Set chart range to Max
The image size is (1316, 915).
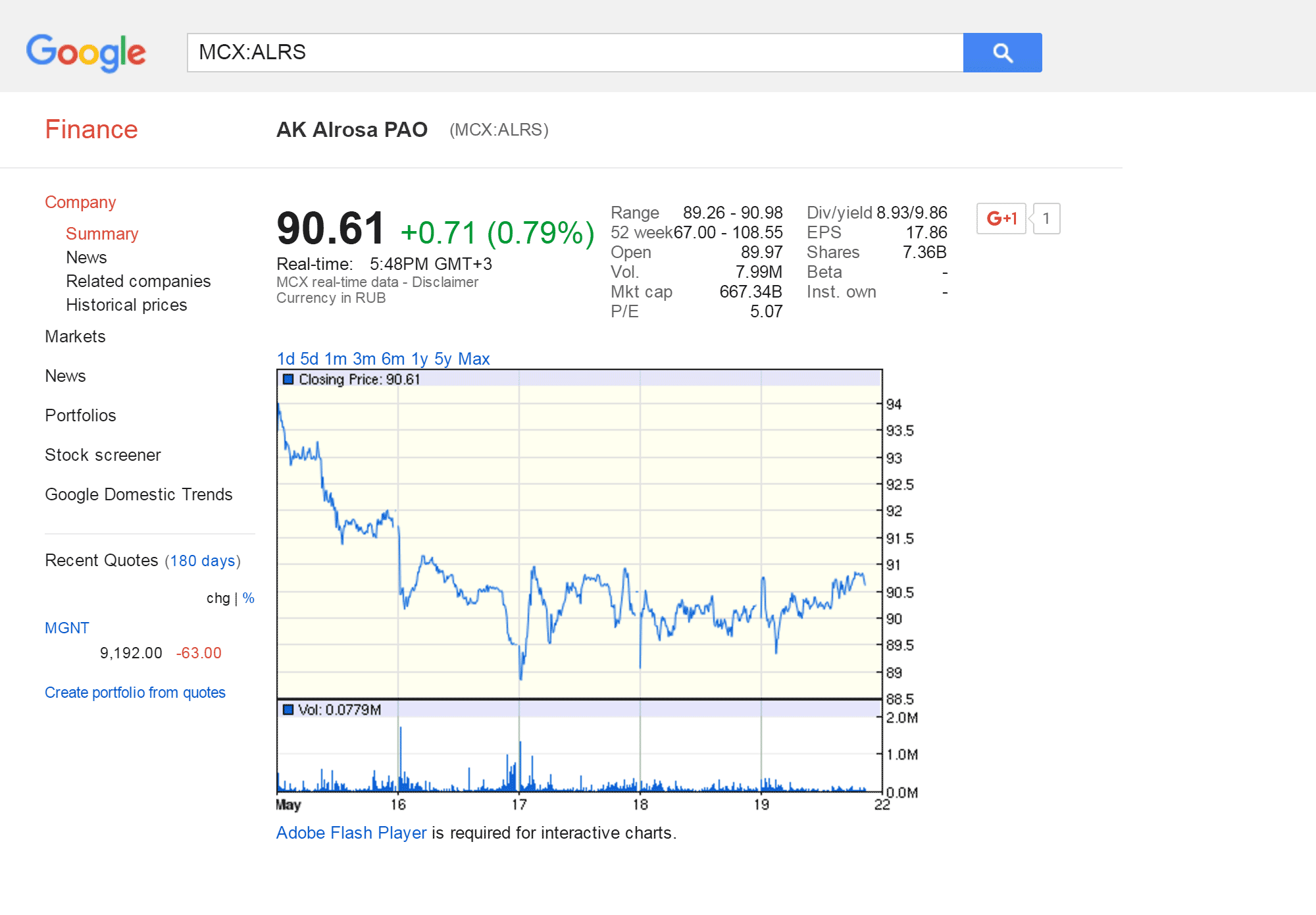tap(474, 359)
